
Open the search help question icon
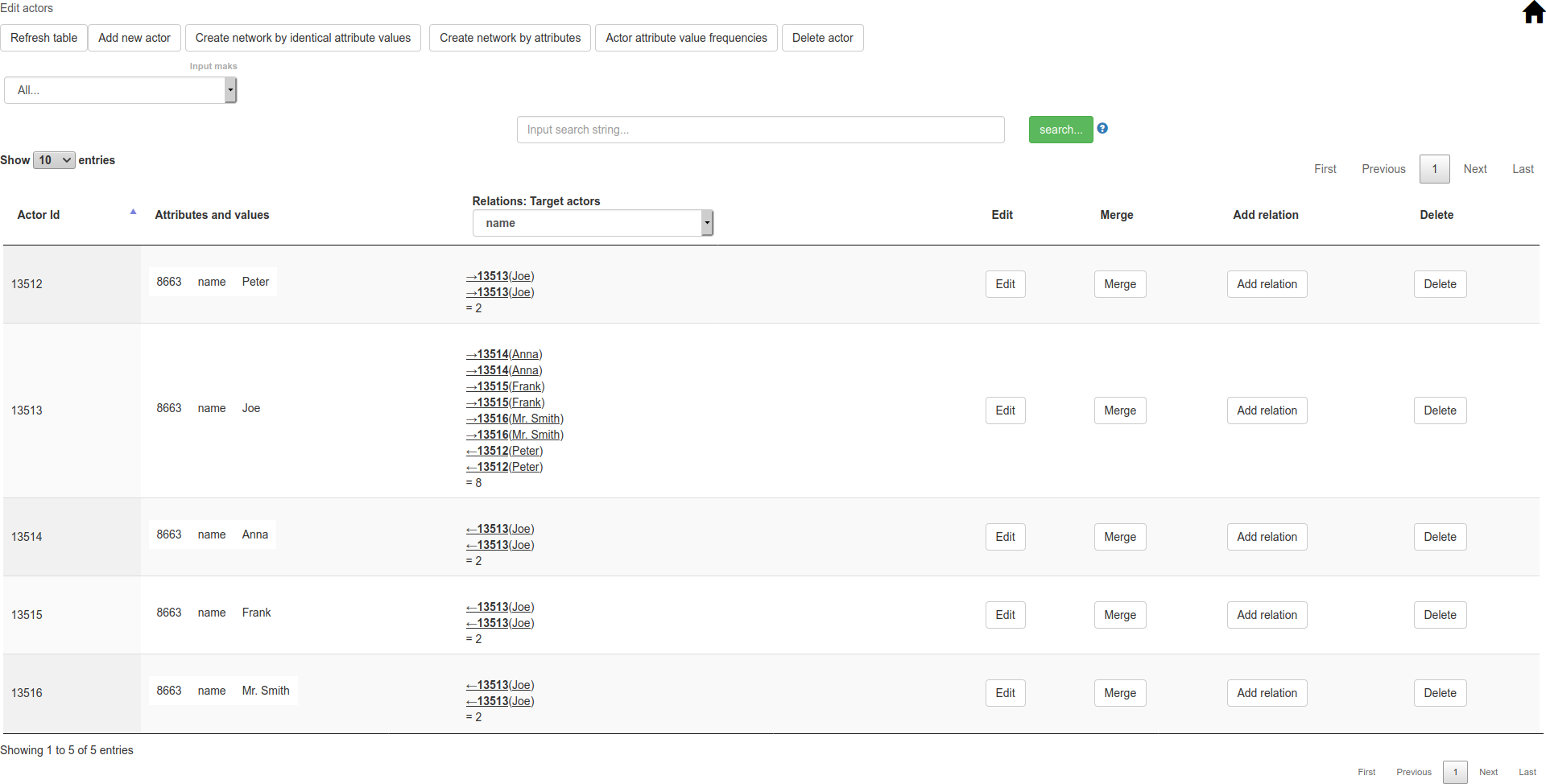point(1102,128)
